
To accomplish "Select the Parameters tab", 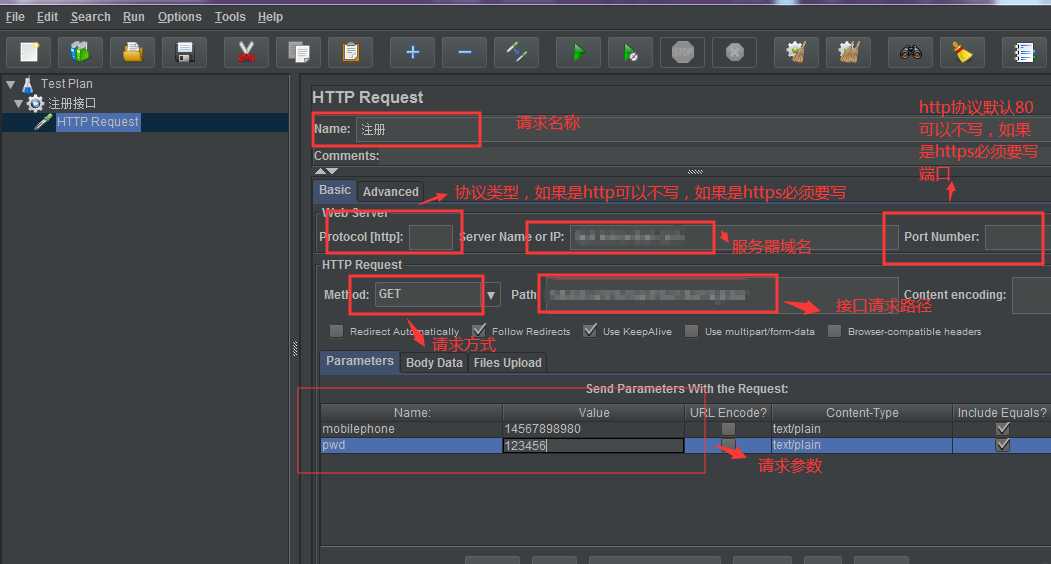I will click(359, 361).
